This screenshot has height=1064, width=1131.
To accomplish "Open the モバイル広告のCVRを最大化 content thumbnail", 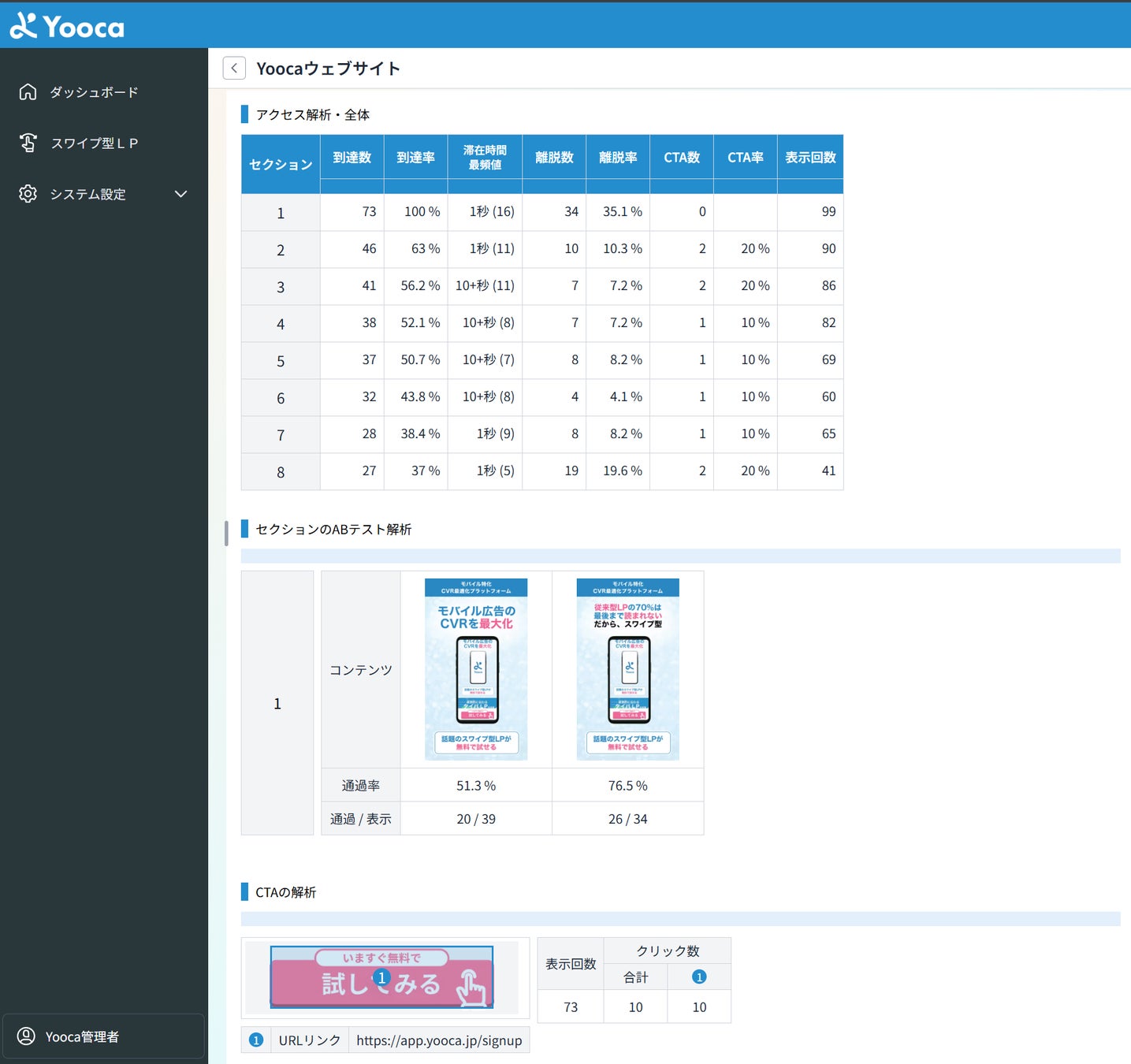I will pyautogui.click(x=476, y=669).
